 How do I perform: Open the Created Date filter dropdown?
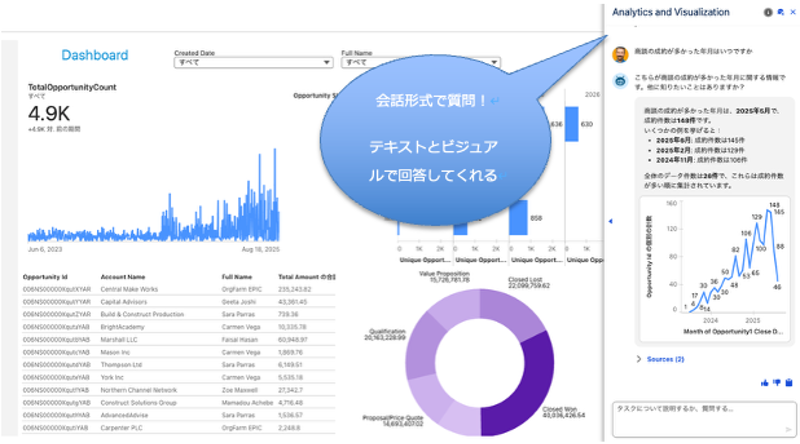pos(253,61)
